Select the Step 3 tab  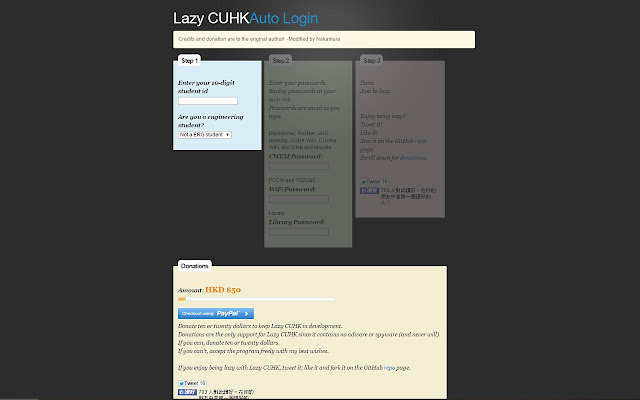coord(371,60)
